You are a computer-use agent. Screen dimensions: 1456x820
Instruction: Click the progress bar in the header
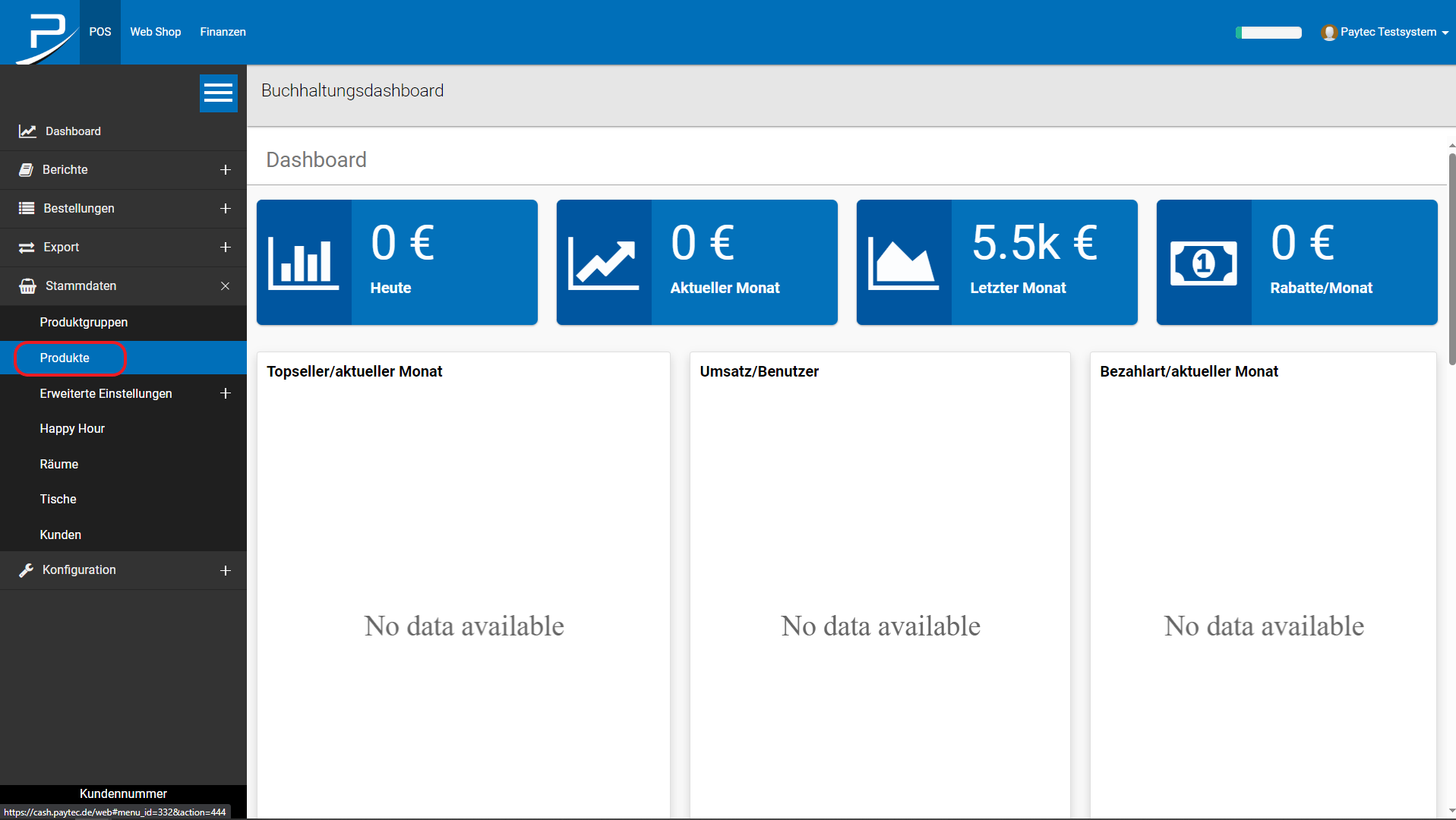[x=1268, y=33]
